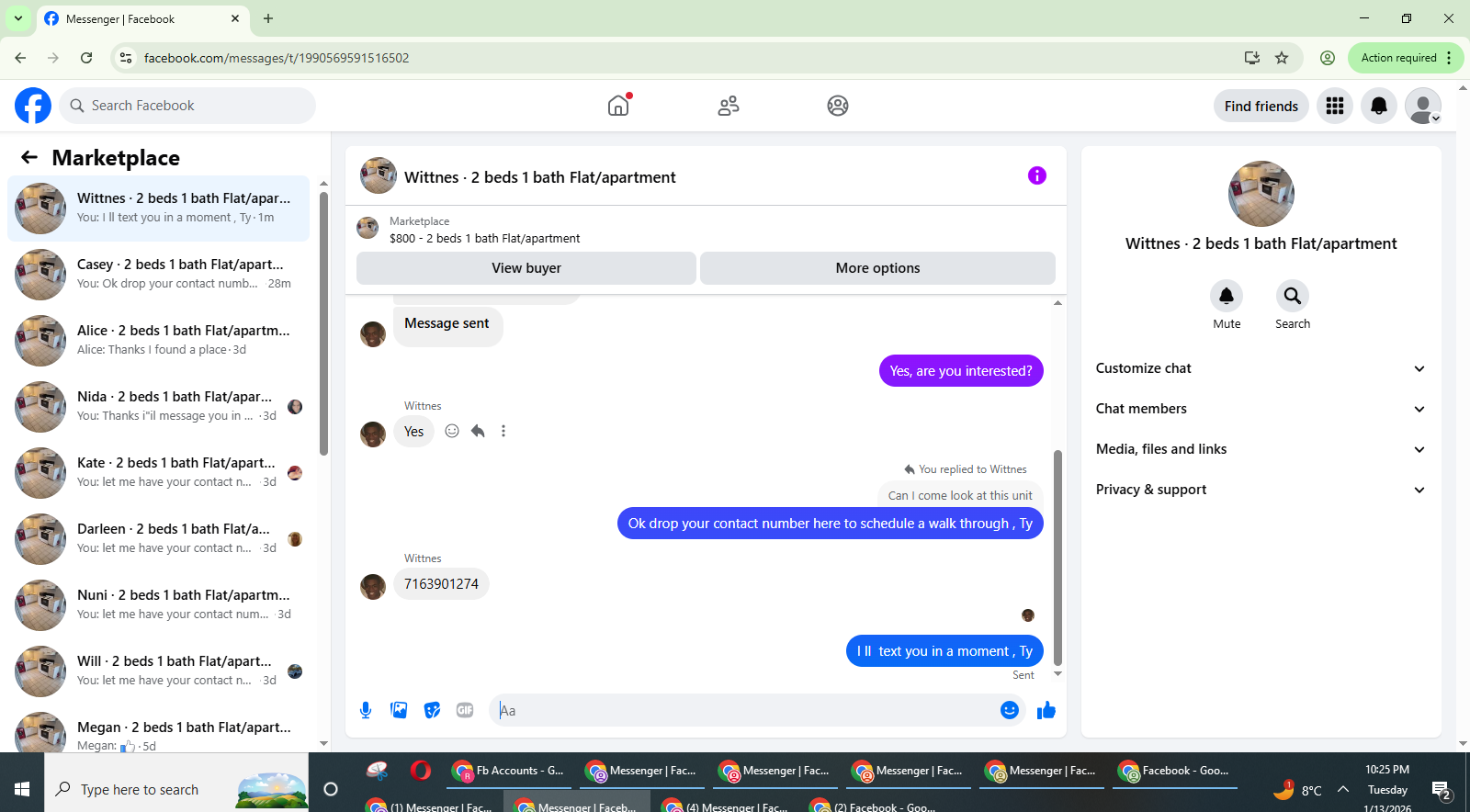The height and width of the screenshot is (812, 1470).
Task: Open the Friends icon in top navigation
Action: tap(729, 106)
